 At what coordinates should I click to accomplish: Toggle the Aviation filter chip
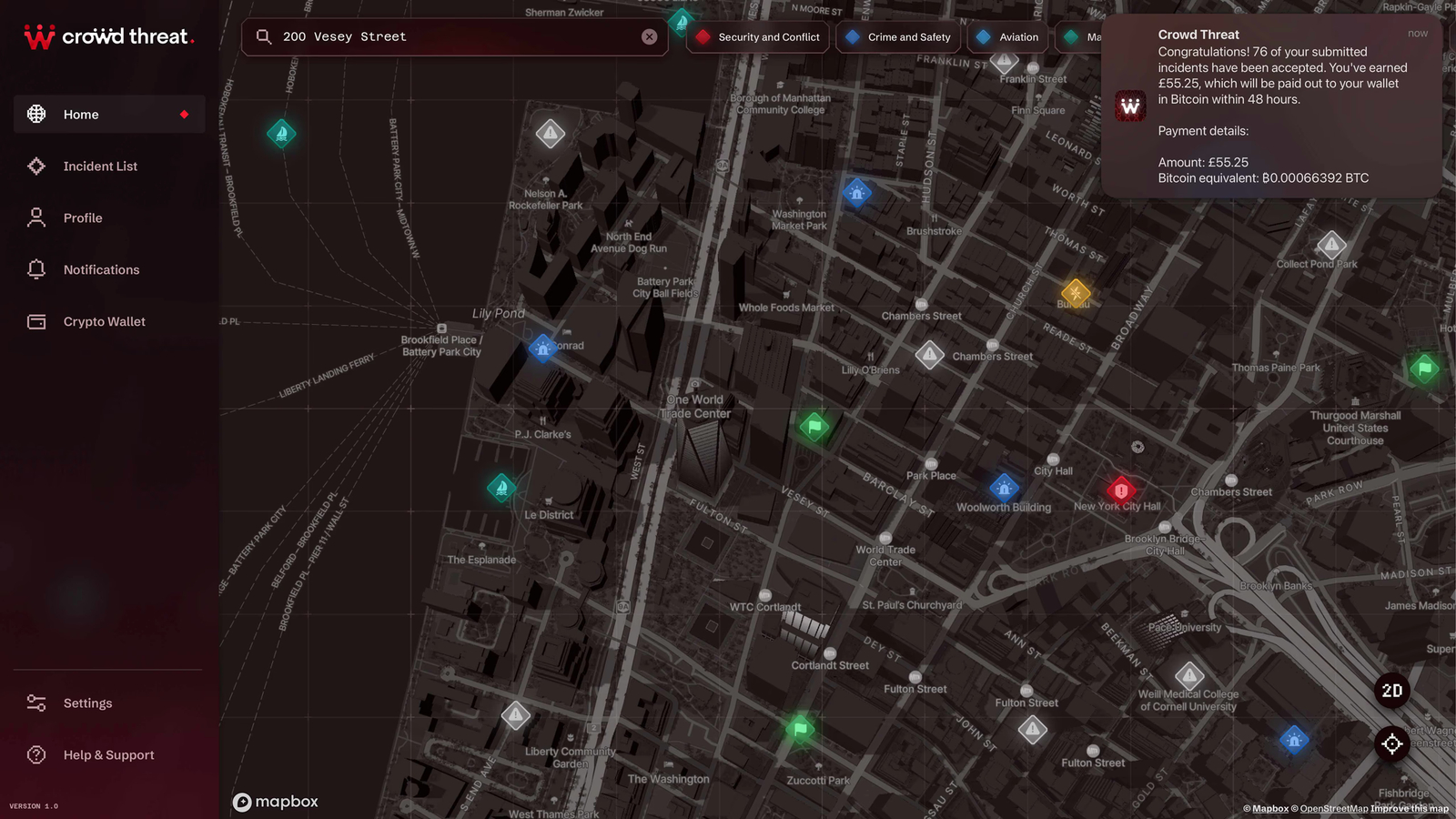(1006, 37)
